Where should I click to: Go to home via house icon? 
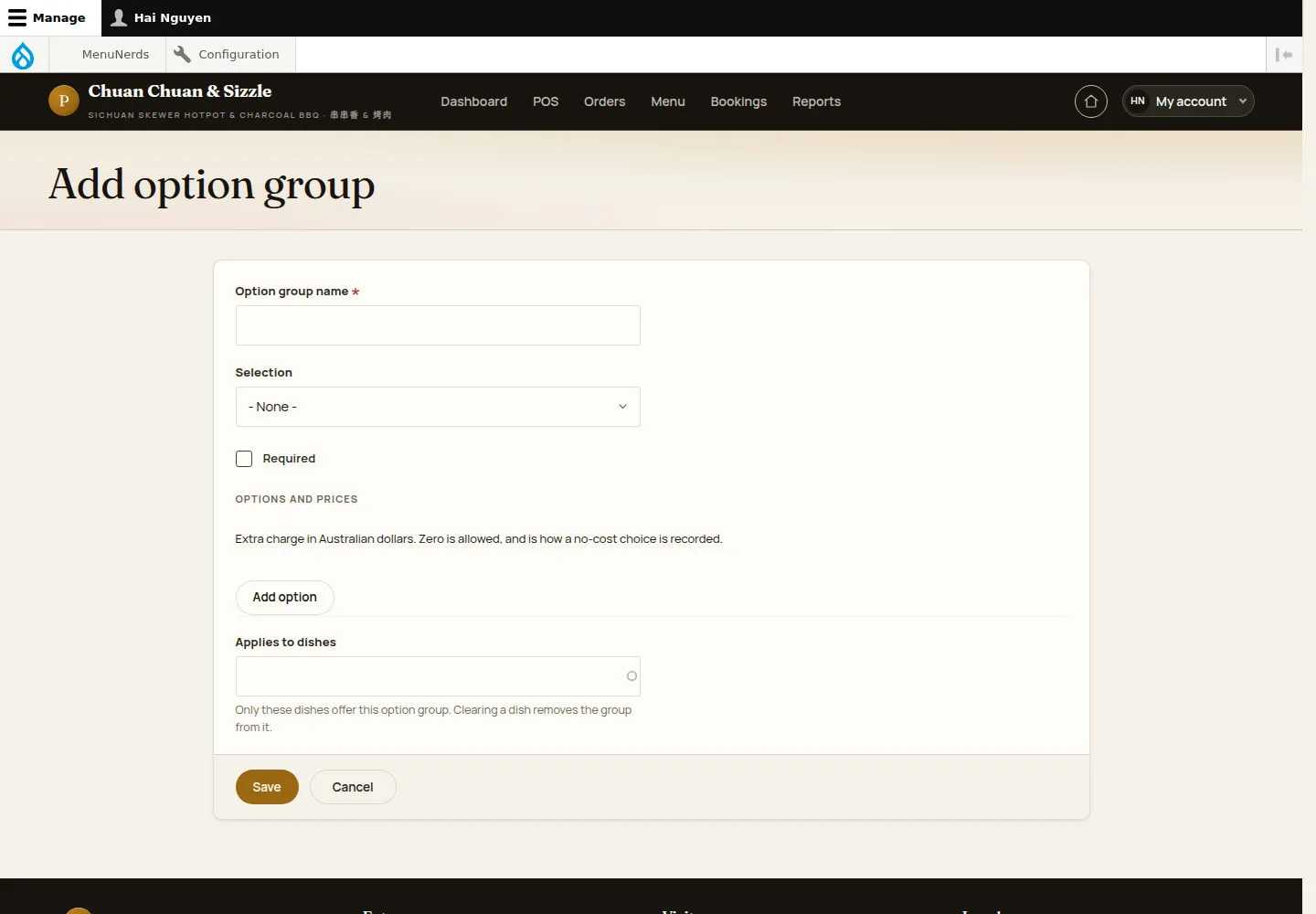tap(1091, 101)
